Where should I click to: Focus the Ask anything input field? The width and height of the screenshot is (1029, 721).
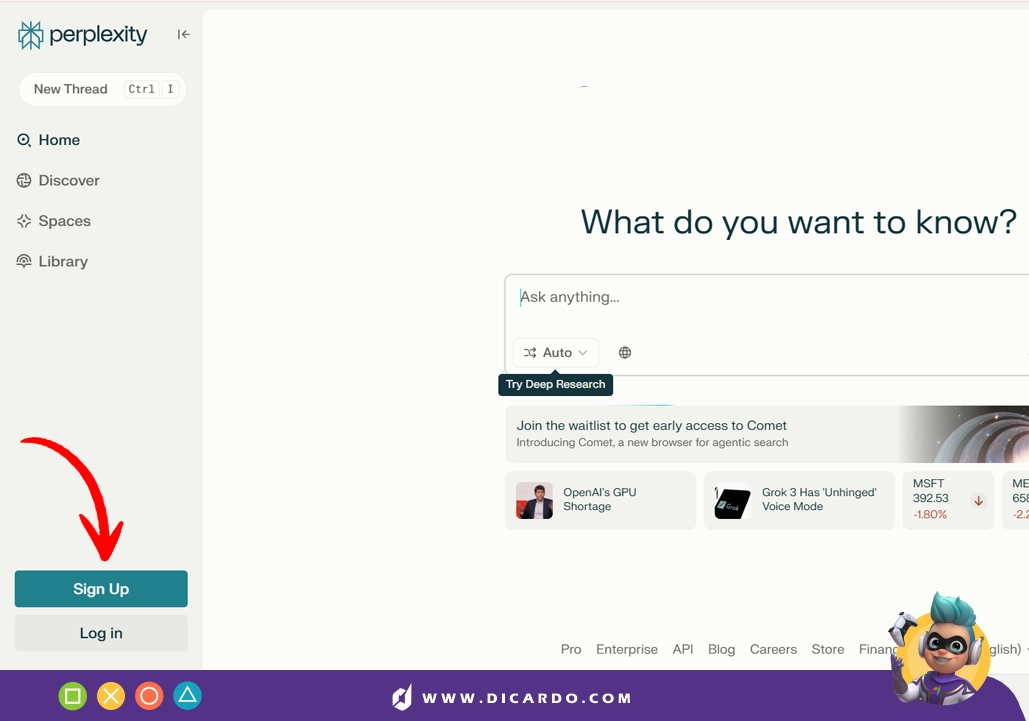pyautogui.click(x=766, y=297)
